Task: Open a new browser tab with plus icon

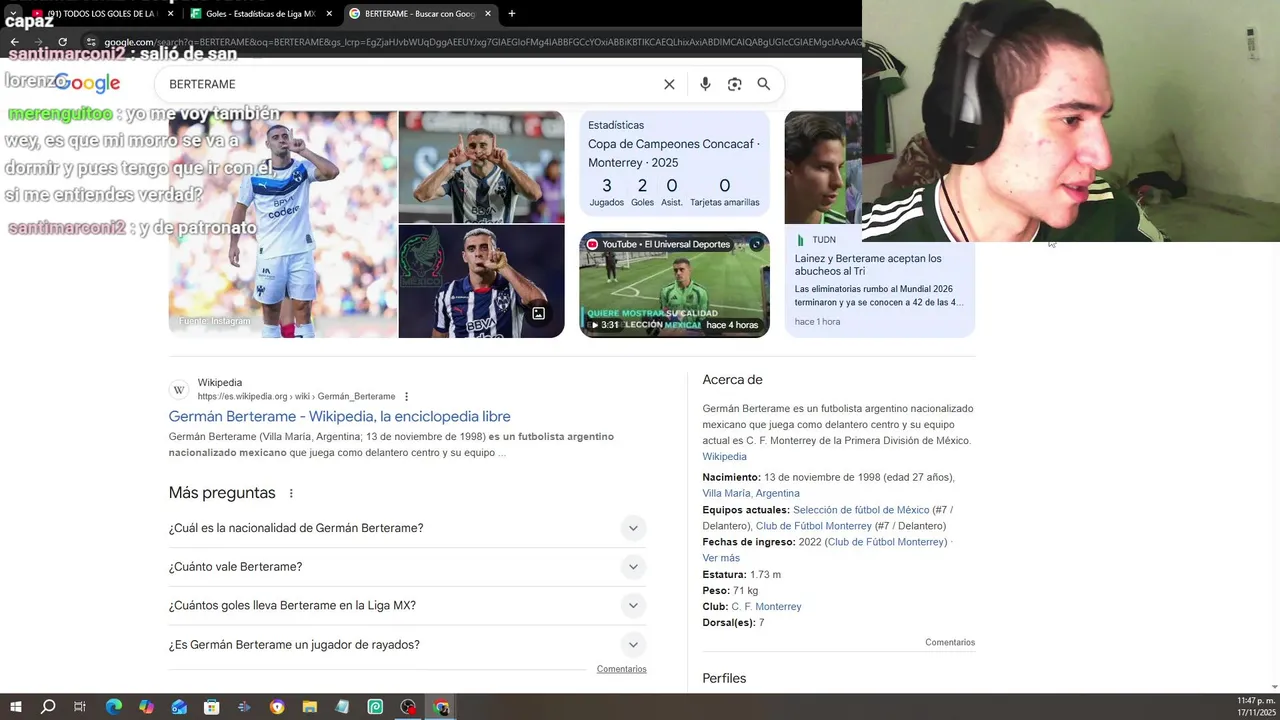Action: [x=511, y=14]
